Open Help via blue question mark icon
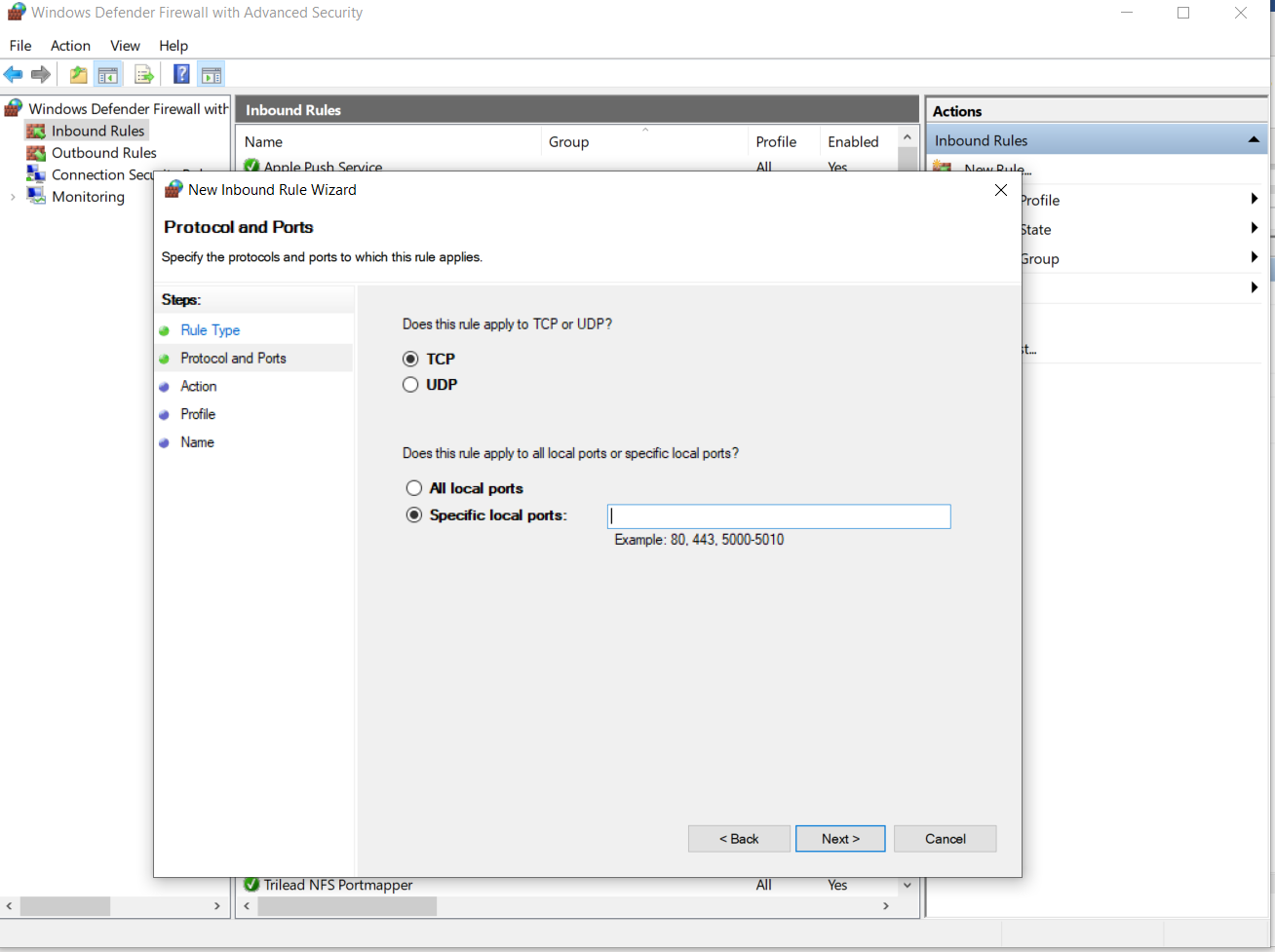 pos(181,75)
